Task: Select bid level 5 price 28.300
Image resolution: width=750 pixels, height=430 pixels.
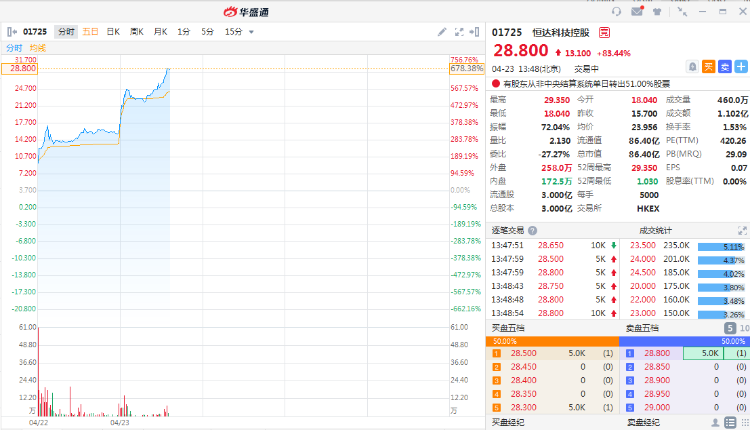Action: [523, 408]
